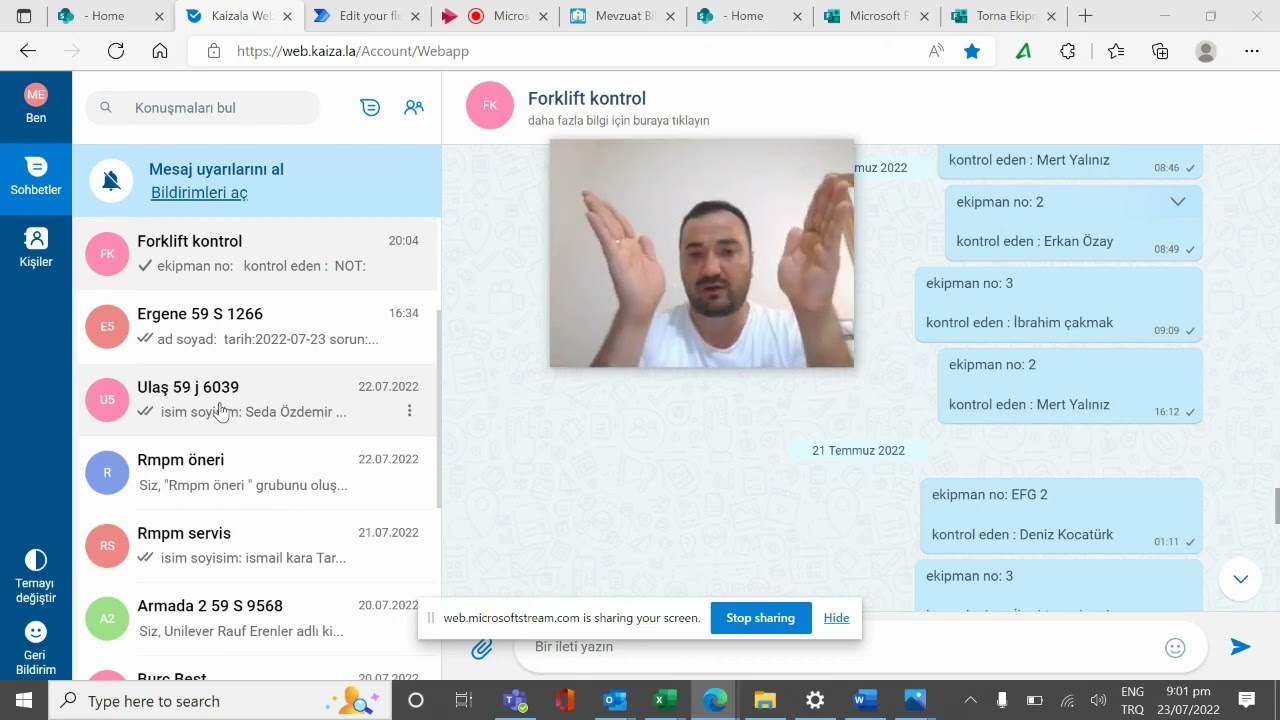Click chat list scrollbar
This screenshot has height=720, width=1280.
tap(438, 408)
